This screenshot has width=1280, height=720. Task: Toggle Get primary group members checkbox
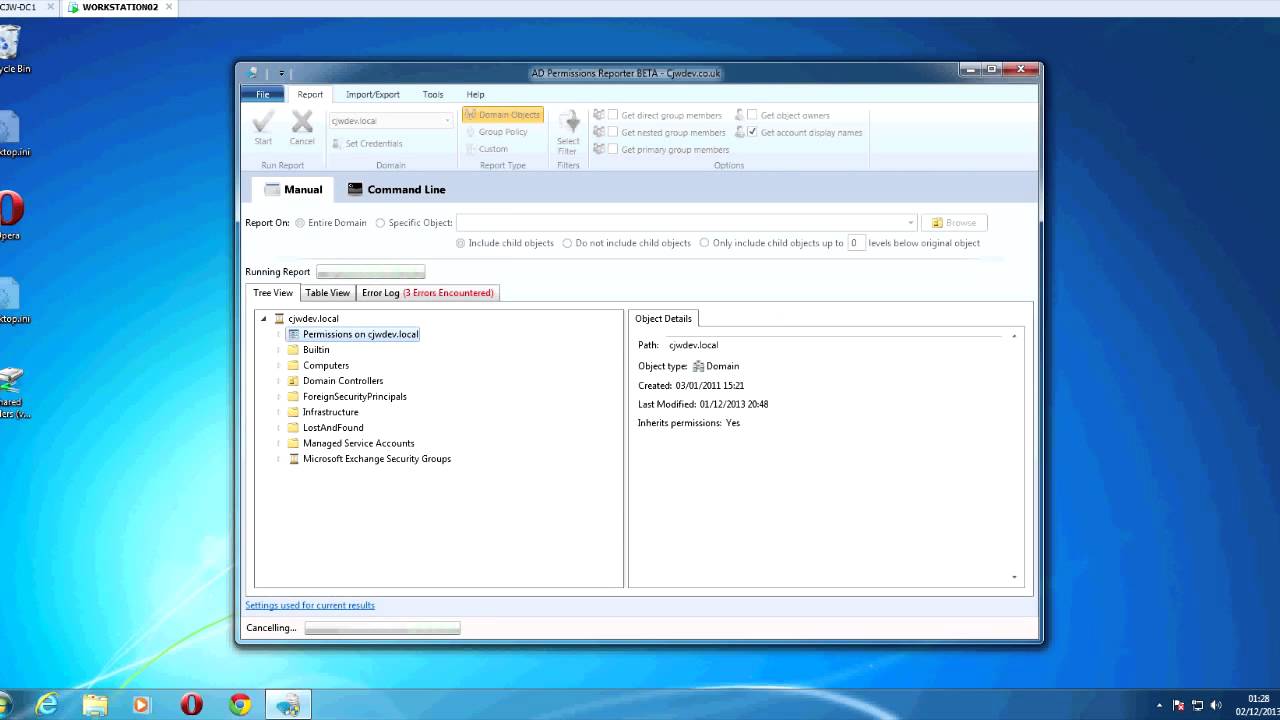click(x=613, y=149)
